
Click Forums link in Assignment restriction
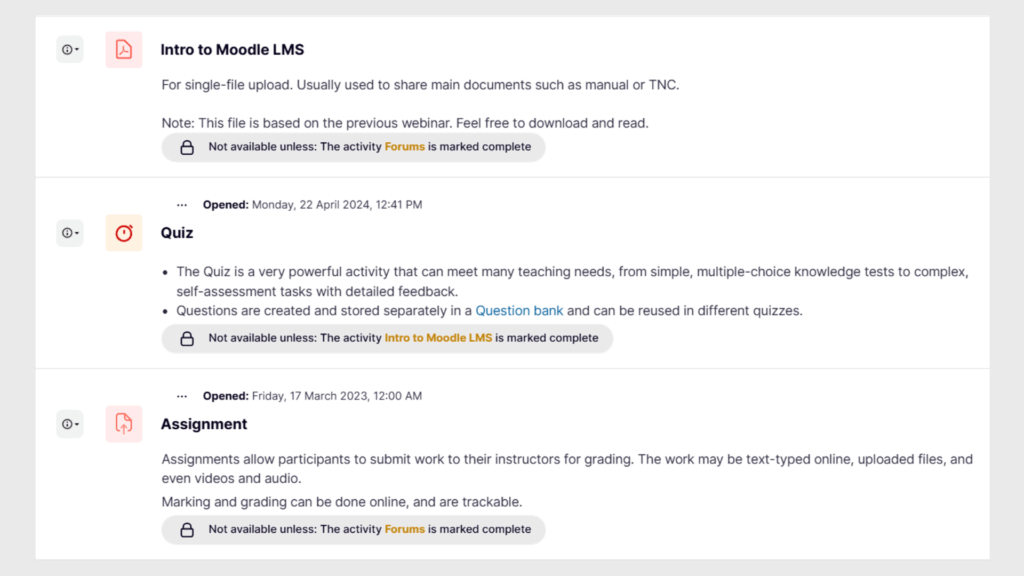(x=404, y=530)
